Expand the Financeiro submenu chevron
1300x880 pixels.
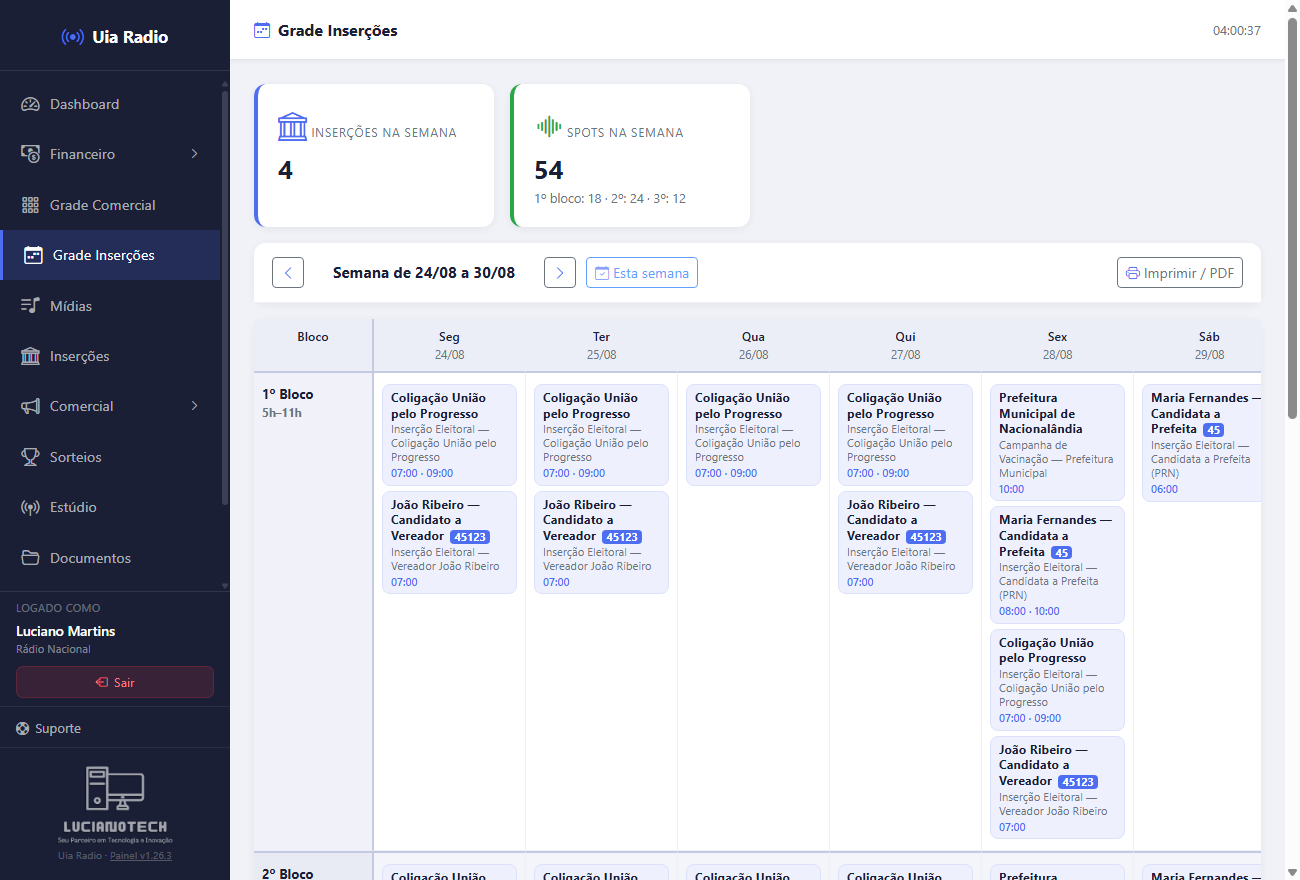click(194, 154)
